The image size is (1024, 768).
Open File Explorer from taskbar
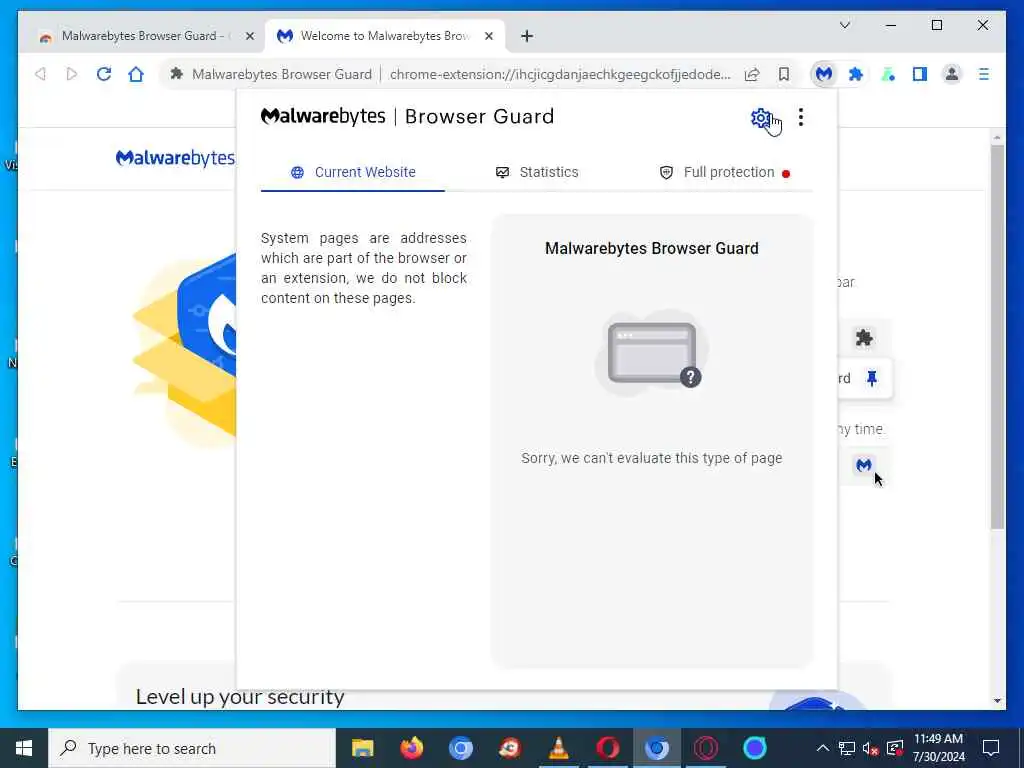pos(362,748)
